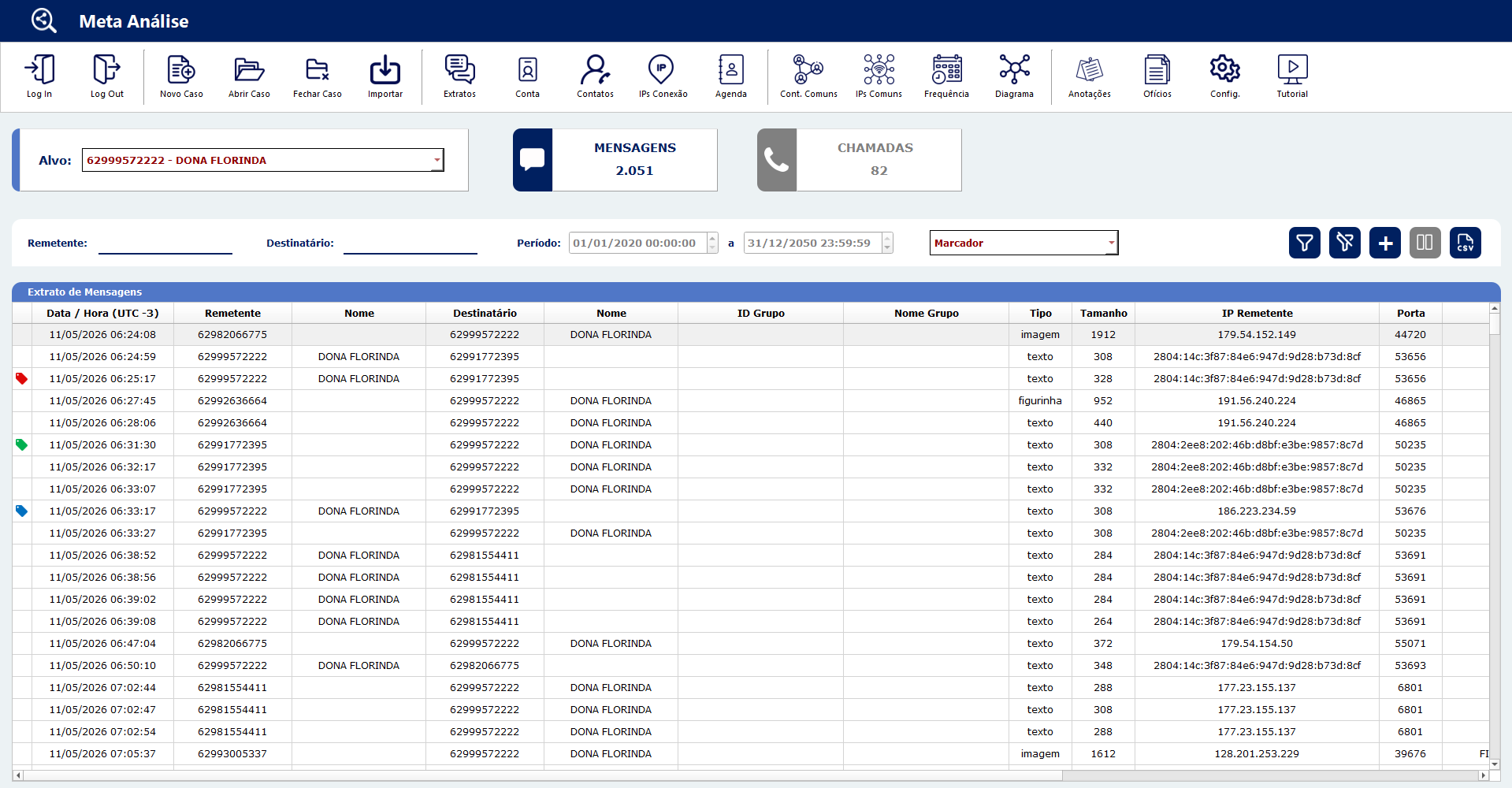Open the Extratos view
1512x788 pixels.
pos(459,76)
